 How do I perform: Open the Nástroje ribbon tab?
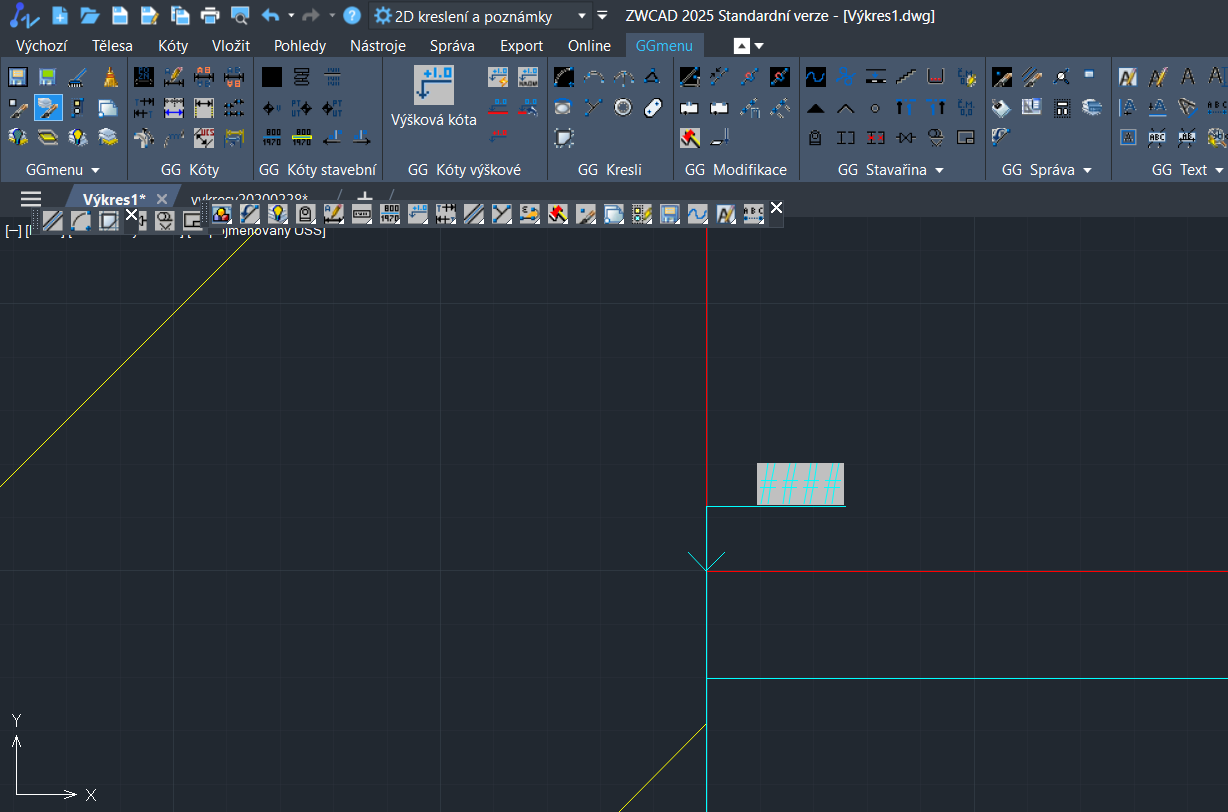click(377, 46)
